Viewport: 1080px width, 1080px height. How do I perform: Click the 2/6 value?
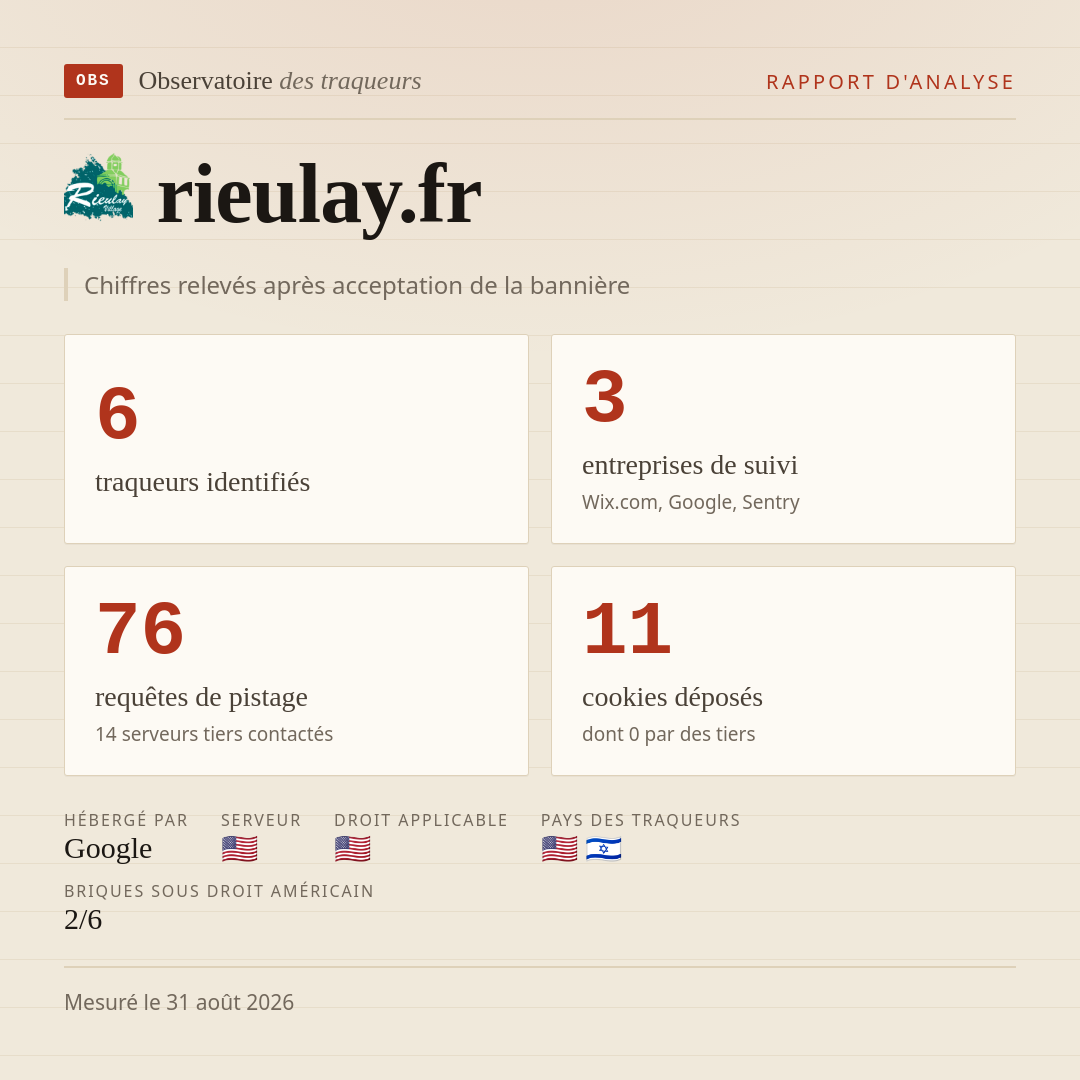click(x=83, y=920)
